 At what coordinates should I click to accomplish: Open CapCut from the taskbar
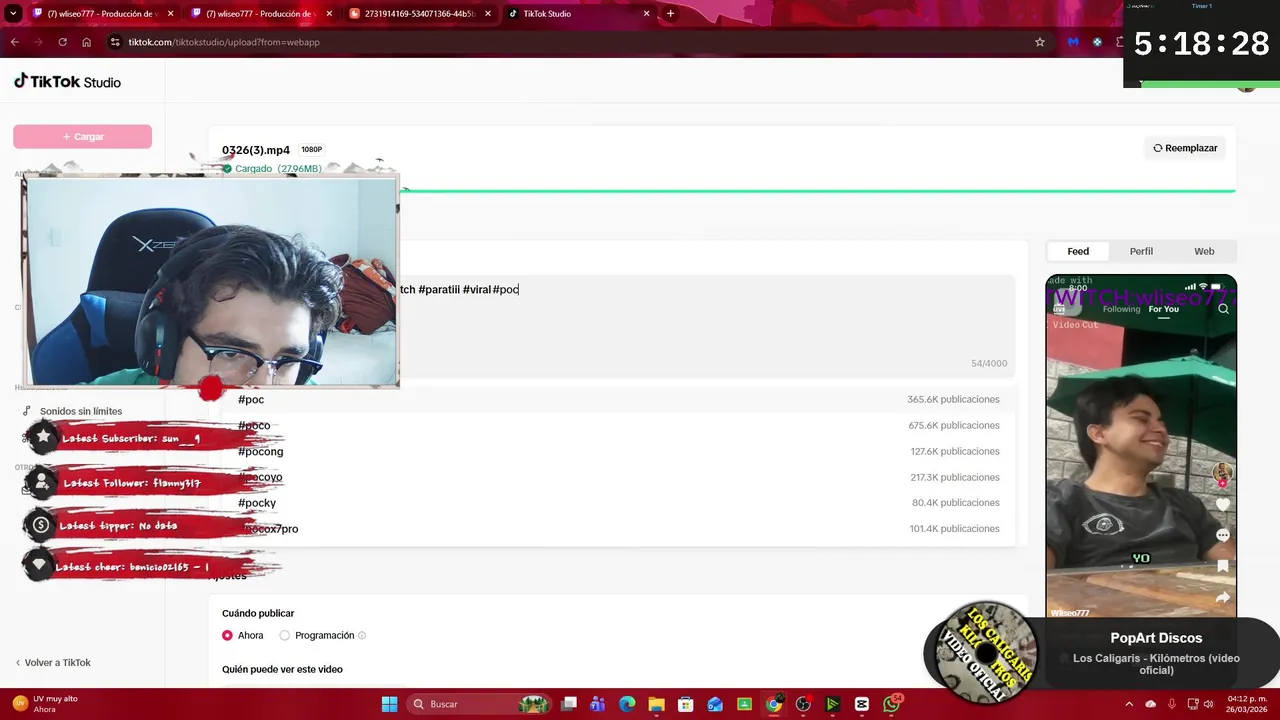click(862, 704)
